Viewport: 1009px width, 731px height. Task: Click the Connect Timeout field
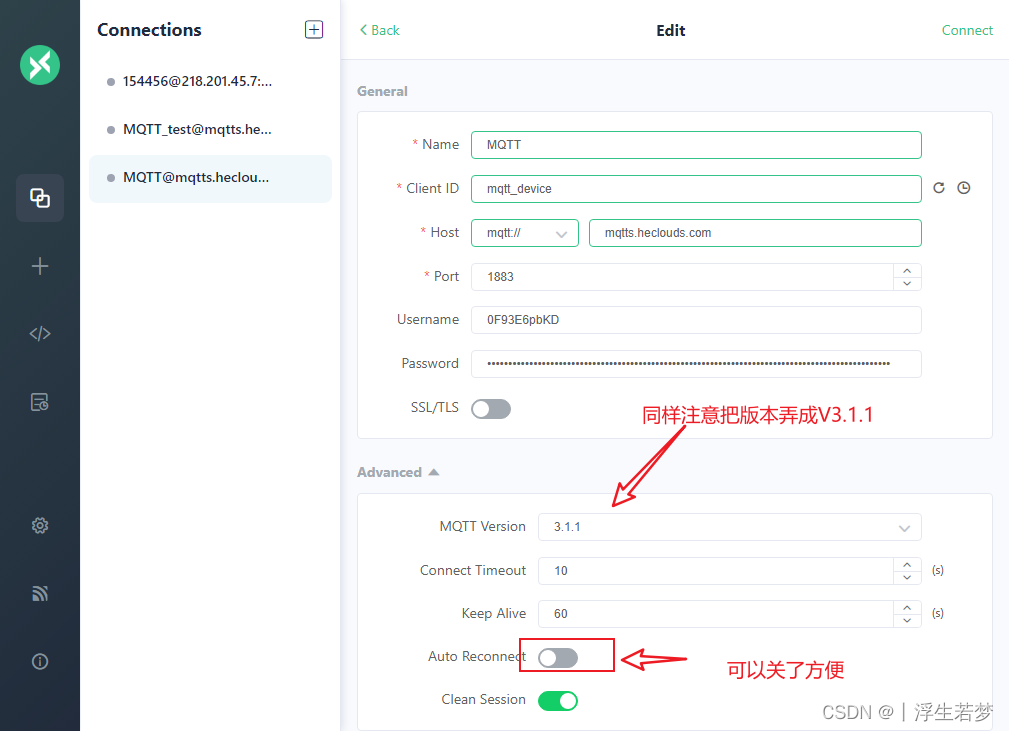[716, 571]
